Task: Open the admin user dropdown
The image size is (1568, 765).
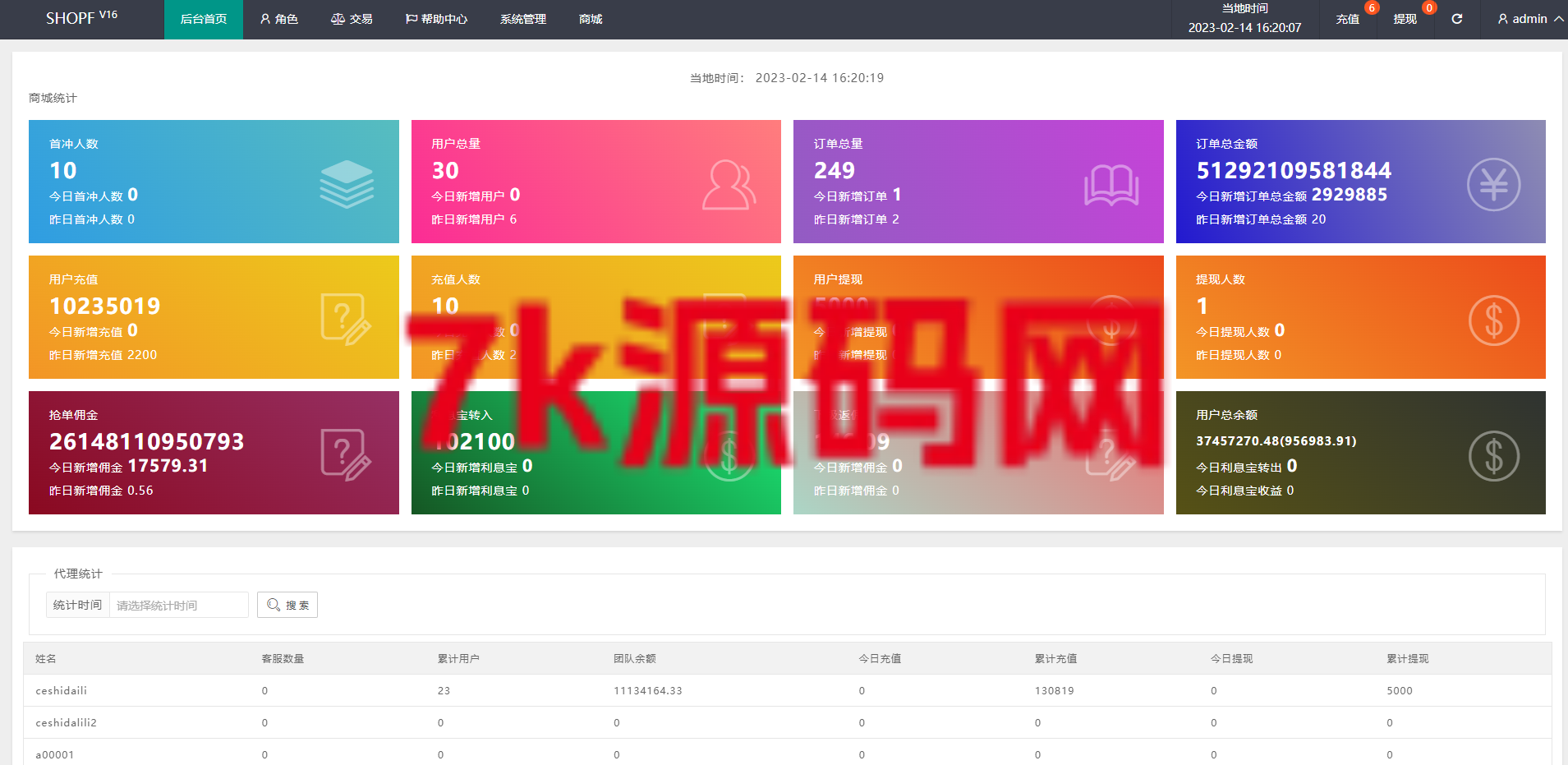Action: click(x=1530, y=19)
